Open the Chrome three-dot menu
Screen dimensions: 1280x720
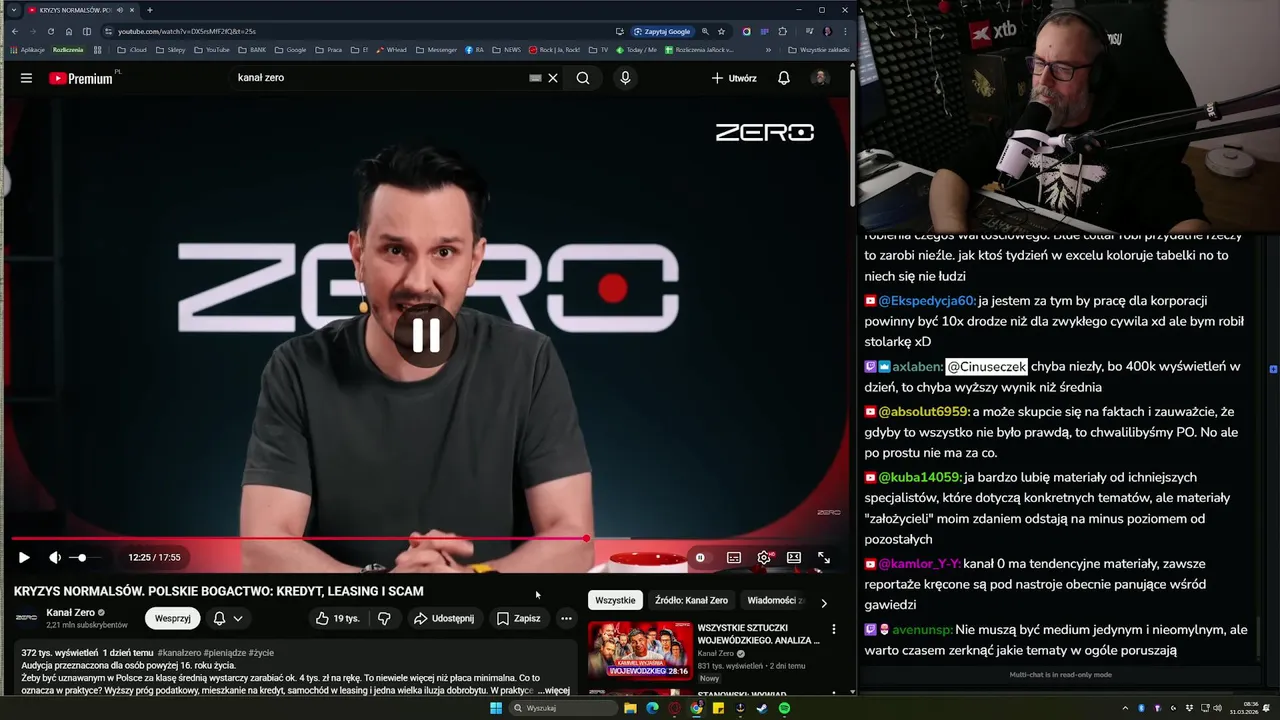(x=845, y=31)
